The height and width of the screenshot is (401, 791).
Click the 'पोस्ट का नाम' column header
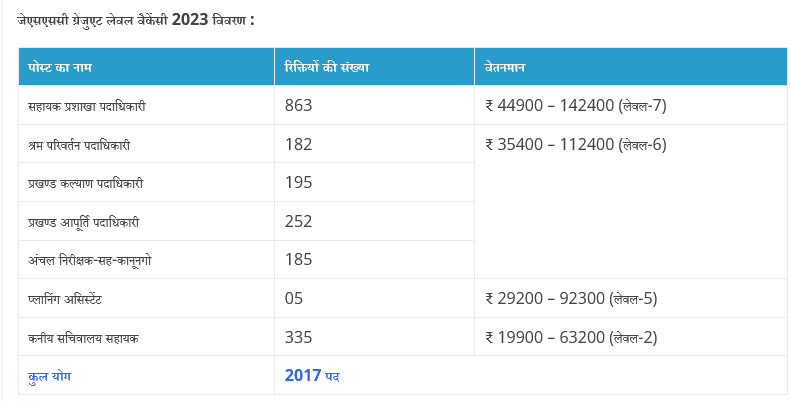point(62,68)
